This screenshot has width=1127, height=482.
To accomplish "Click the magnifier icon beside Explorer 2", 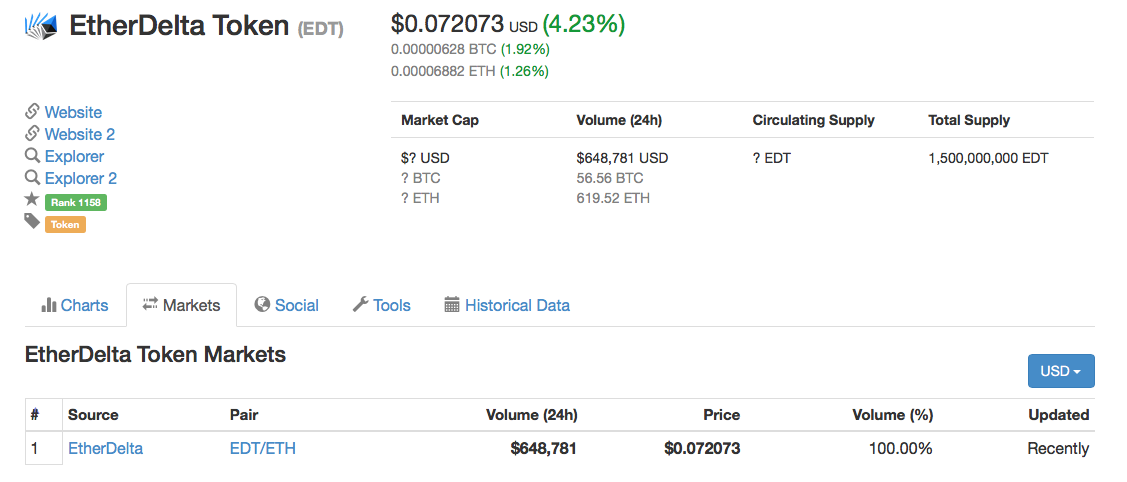I will (x=32, y=178).
